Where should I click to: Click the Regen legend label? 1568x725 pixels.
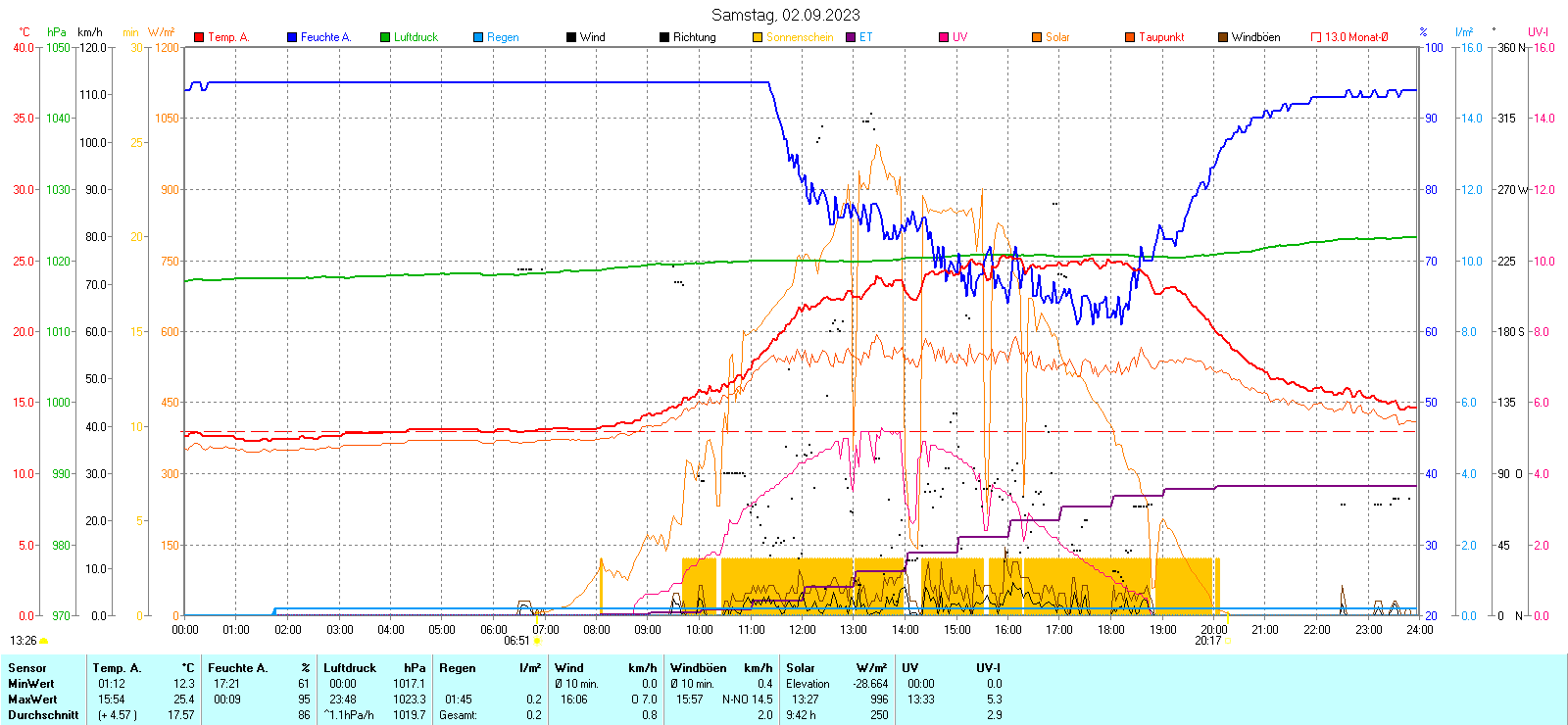503,37
